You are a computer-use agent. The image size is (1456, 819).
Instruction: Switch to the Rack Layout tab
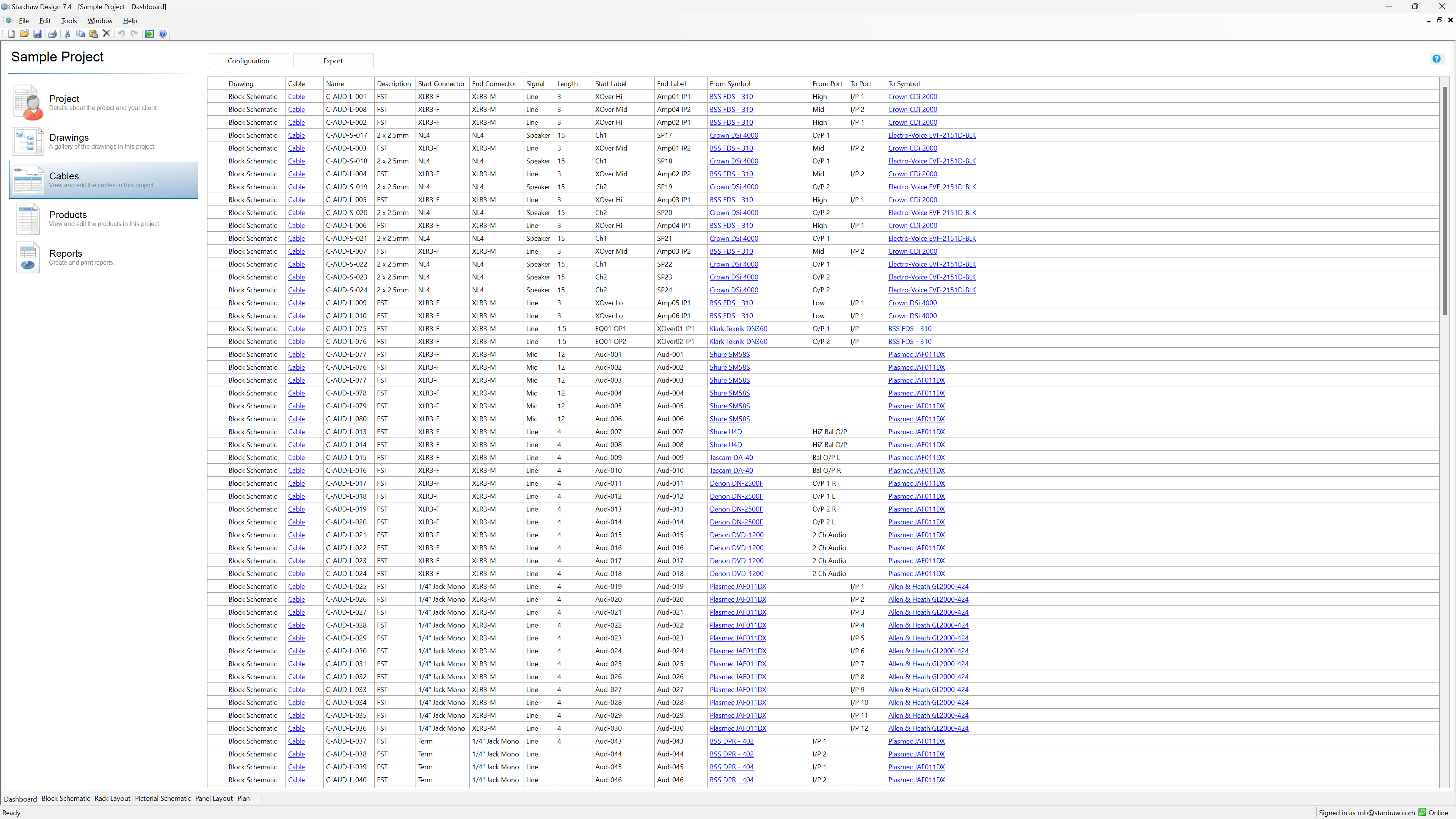point(112,799)
